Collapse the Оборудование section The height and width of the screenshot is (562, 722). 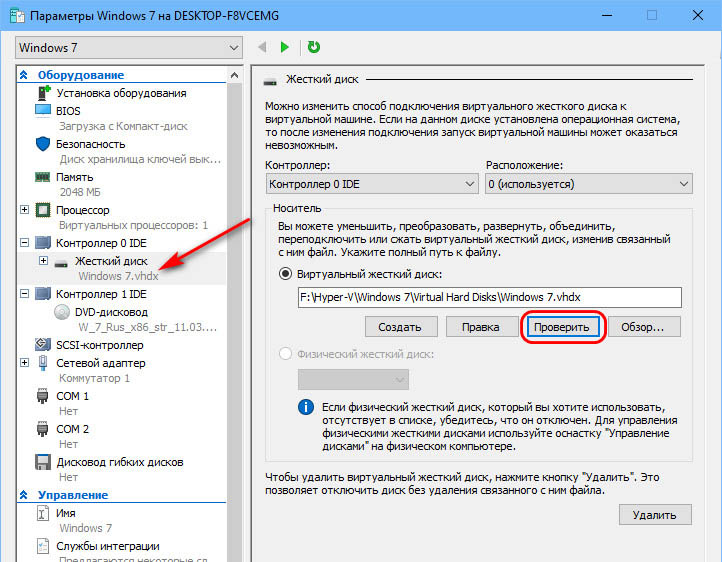tap(23, 75)
